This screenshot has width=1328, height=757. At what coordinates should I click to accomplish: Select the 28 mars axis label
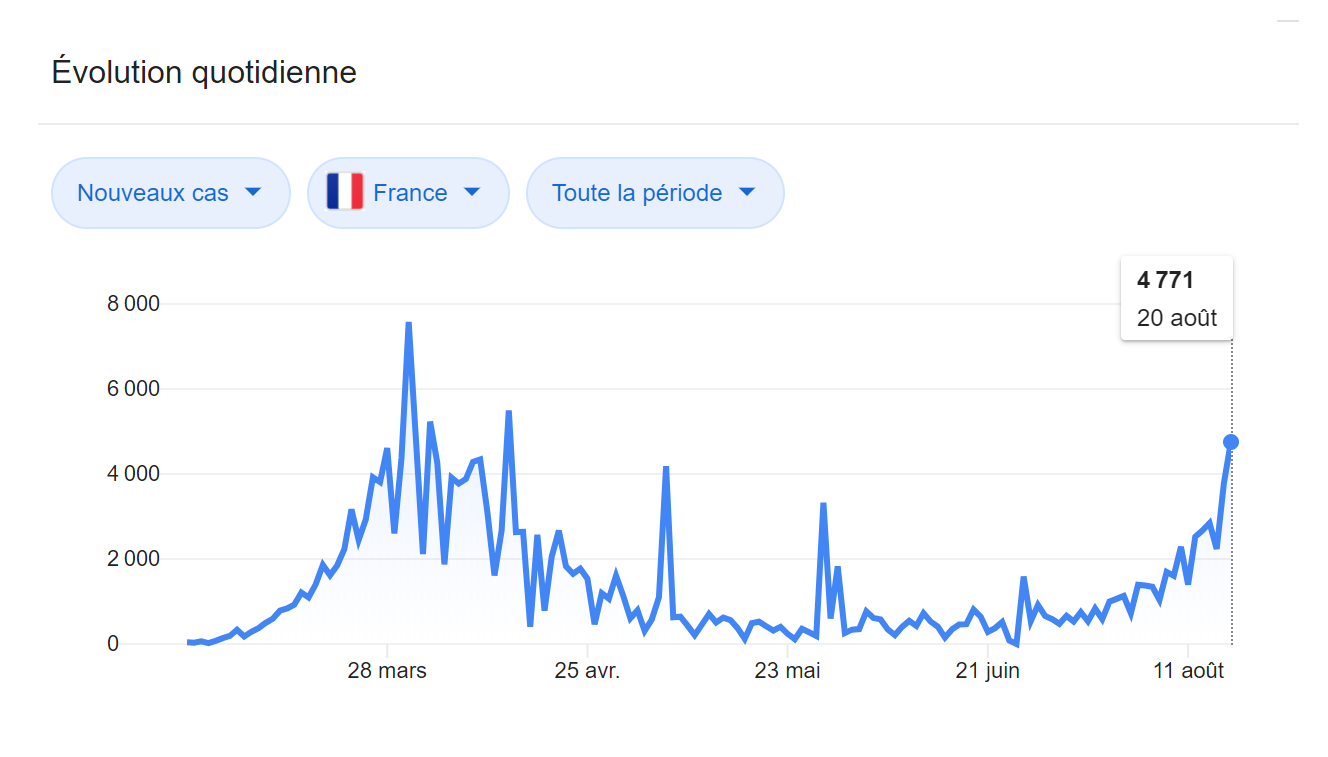(x=387, y=671)
